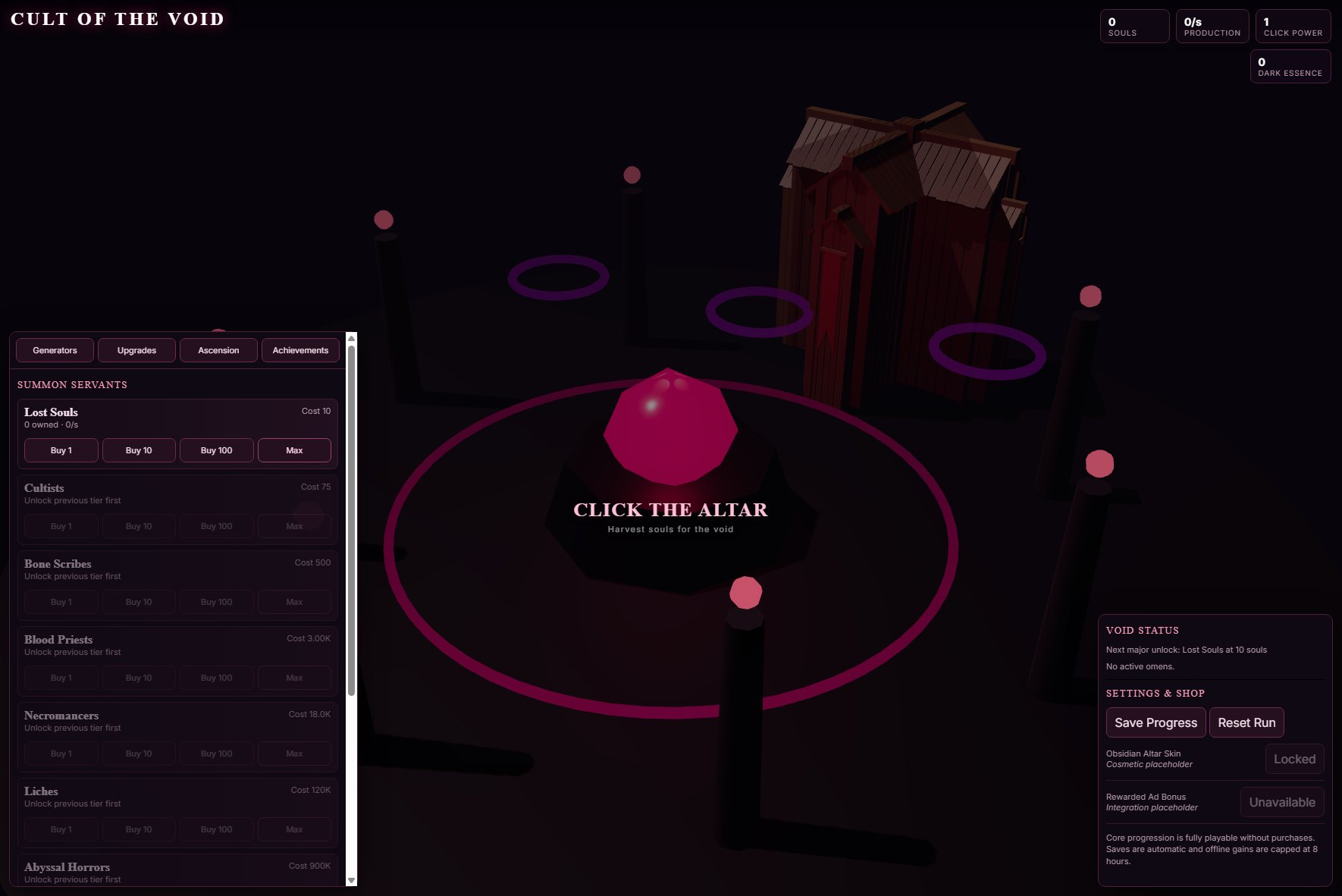
Task: Click Buy 100 under Bone Scribes
Action: click(x=217, y=602)
